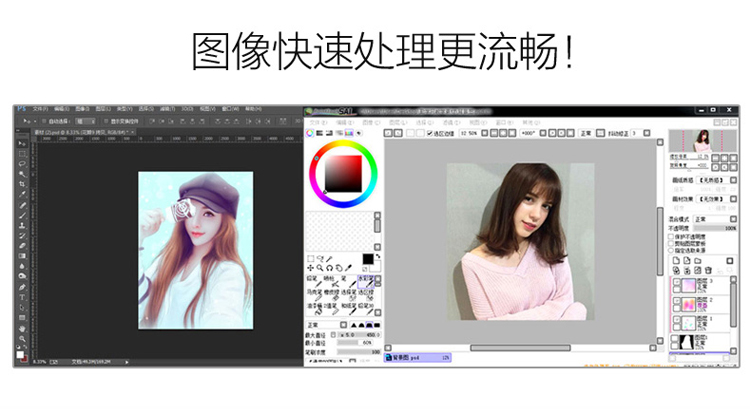Select the Crop tool in Photoshop

pyautogui.click(x=22, y=184)
